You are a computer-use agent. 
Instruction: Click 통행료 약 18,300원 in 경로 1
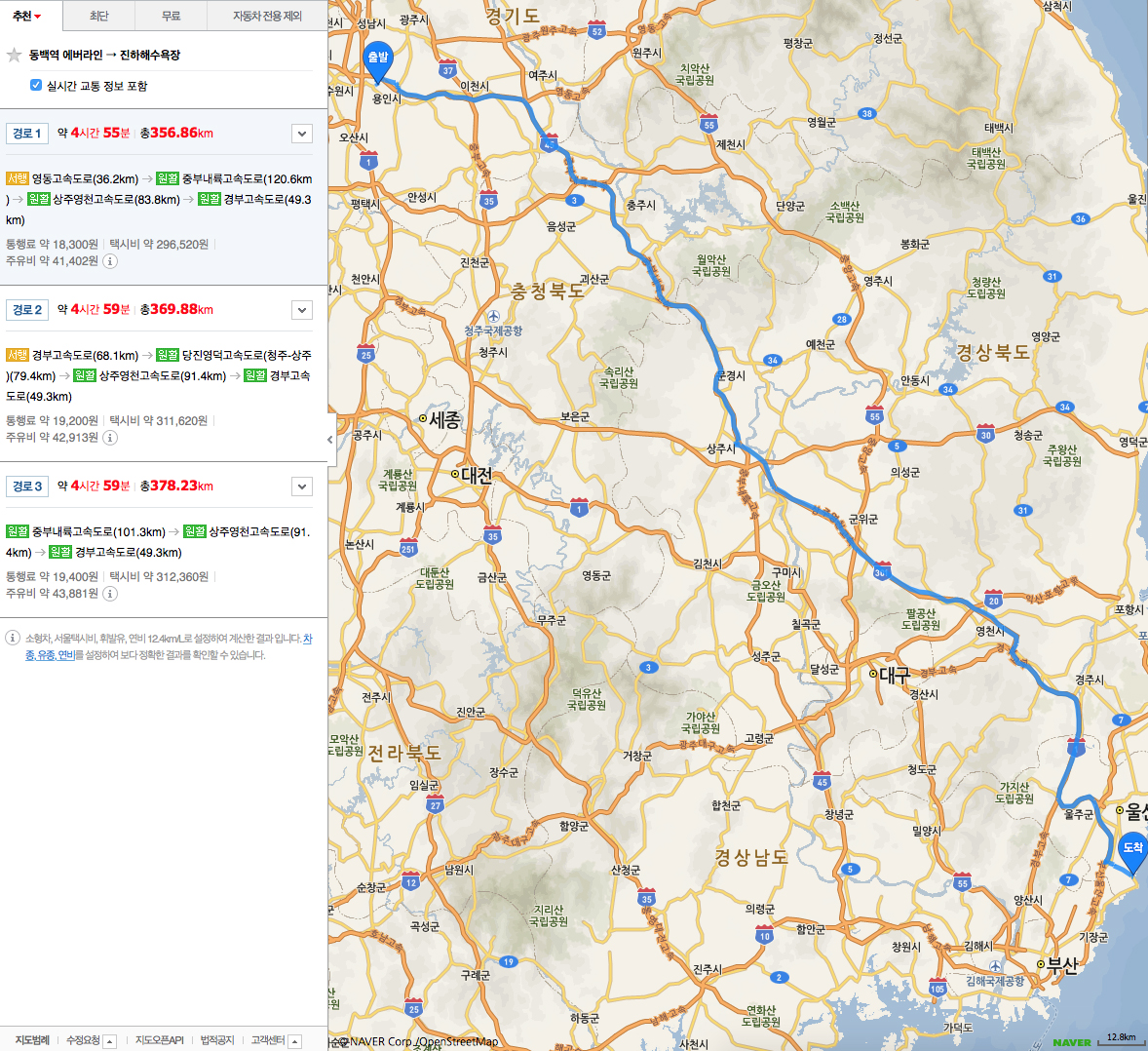(x=52, y=244)
